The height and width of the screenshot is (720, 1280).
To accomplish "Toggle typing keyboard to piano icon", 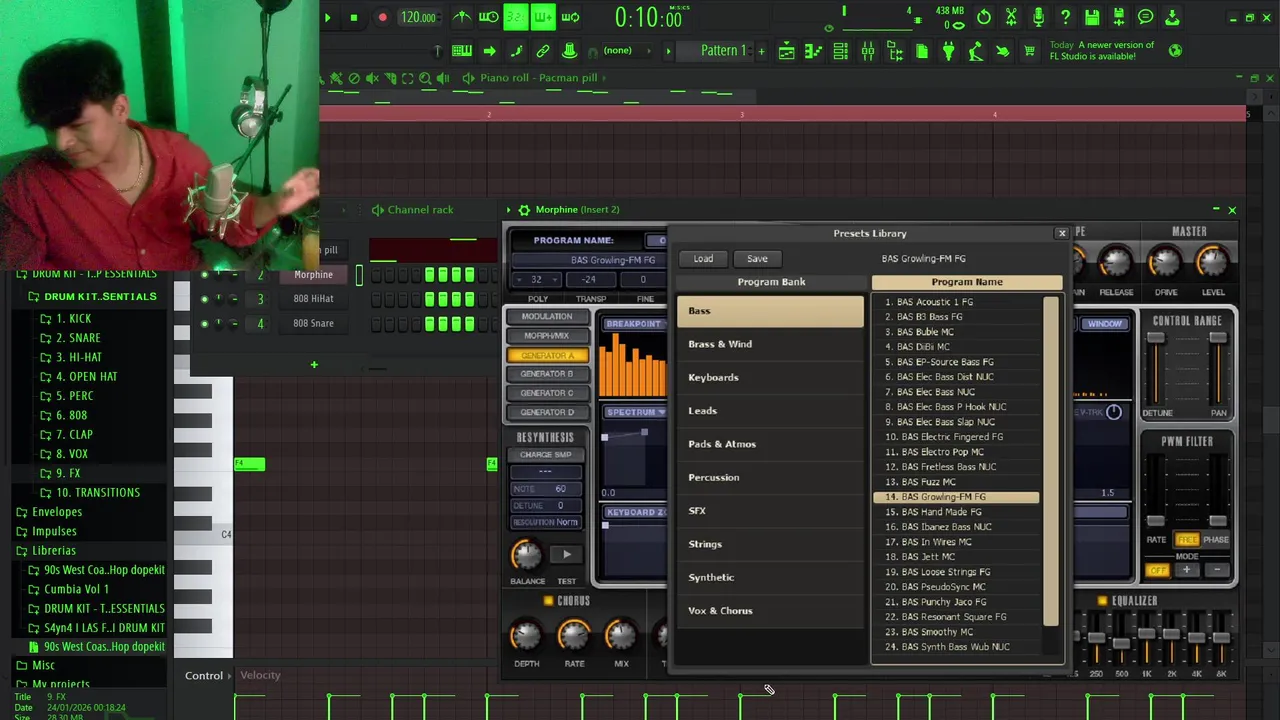I will (462, 51).
